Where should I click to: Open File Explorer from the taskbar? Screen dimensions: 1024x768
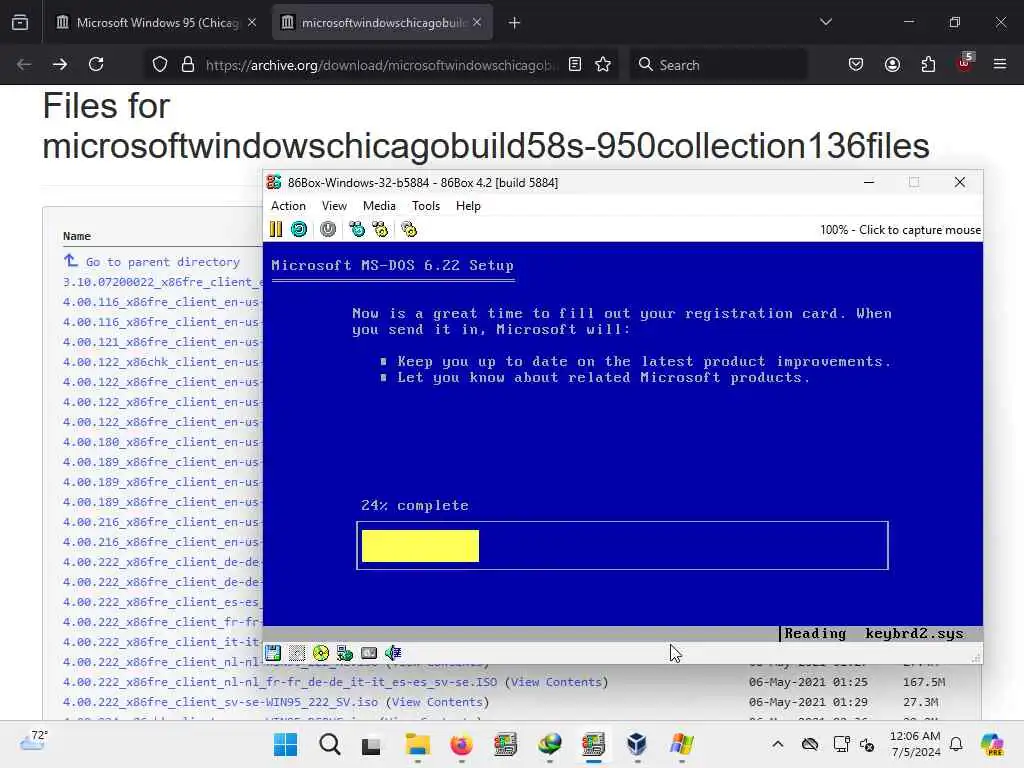418,744
